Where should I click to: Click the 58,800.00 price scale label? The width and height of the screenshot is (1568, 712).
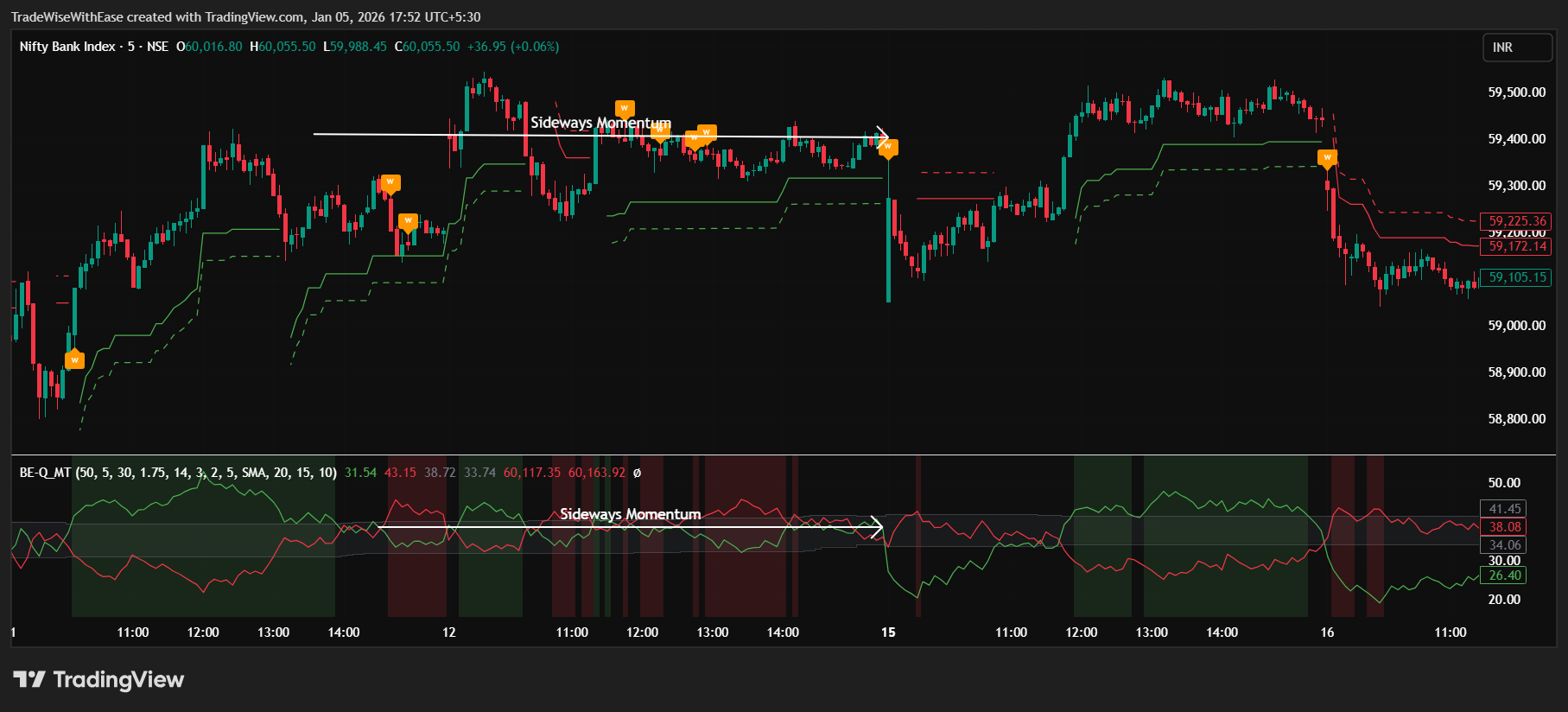pyautogui.click(x=1517, y=419)
